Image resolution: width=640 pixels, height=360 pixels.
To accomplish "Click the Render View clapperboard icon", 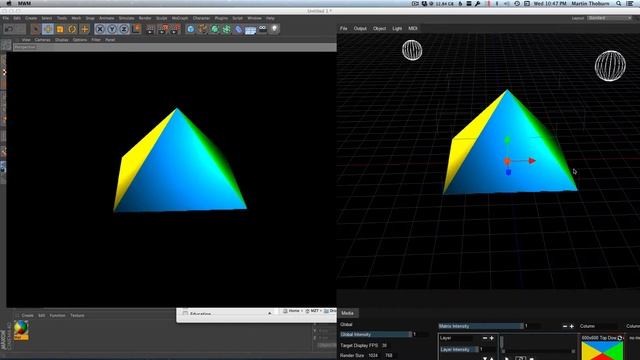I will [150, 29].
